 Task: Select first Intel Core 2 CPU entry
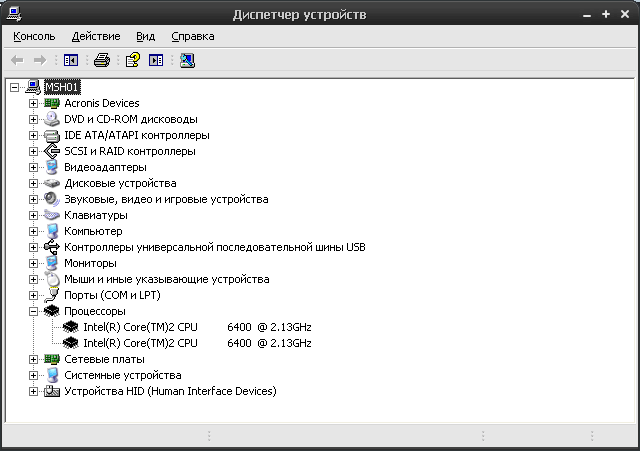point(197,327)
